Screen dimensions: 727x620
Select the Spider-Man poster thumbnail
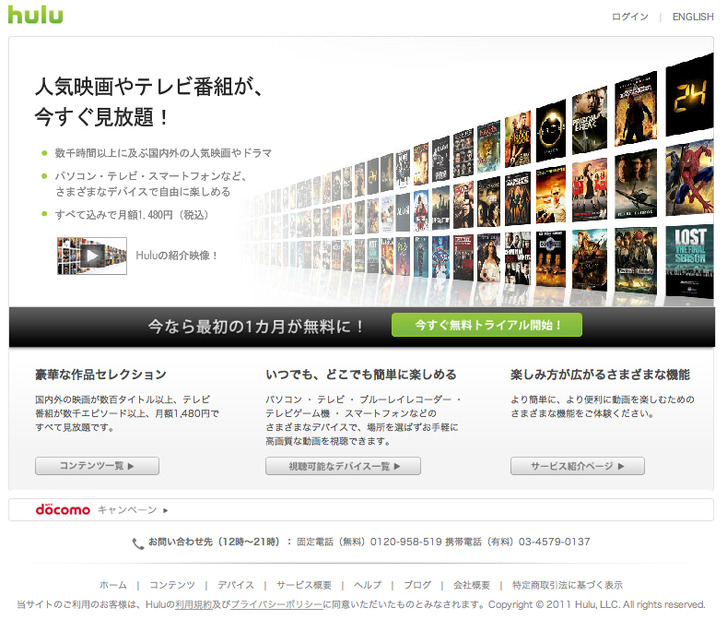click(689, 179)
